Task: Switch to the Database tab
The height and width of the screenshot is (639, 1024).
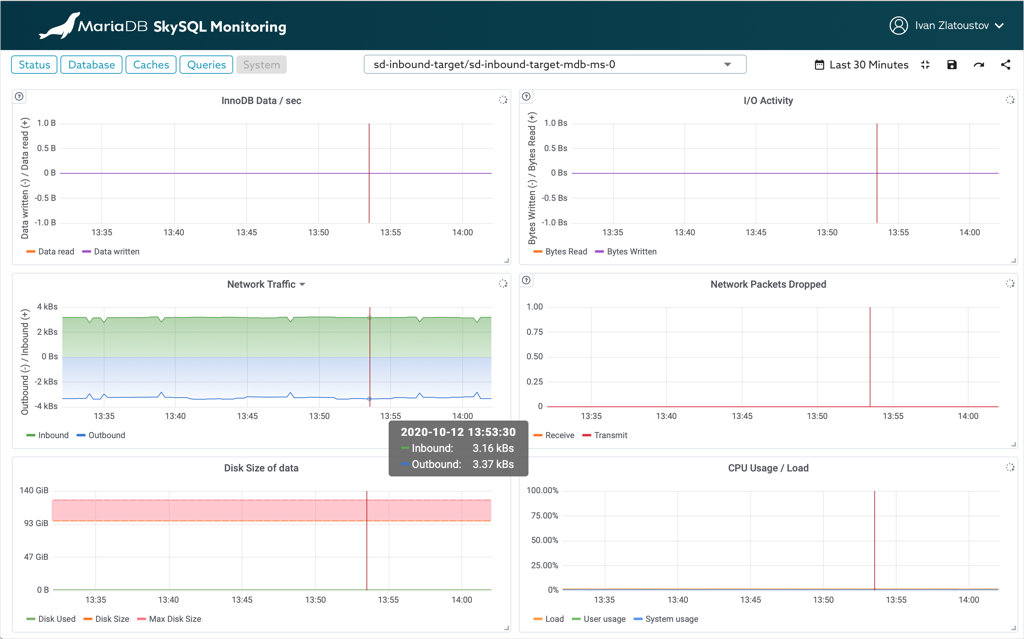Action: [91, 65]
